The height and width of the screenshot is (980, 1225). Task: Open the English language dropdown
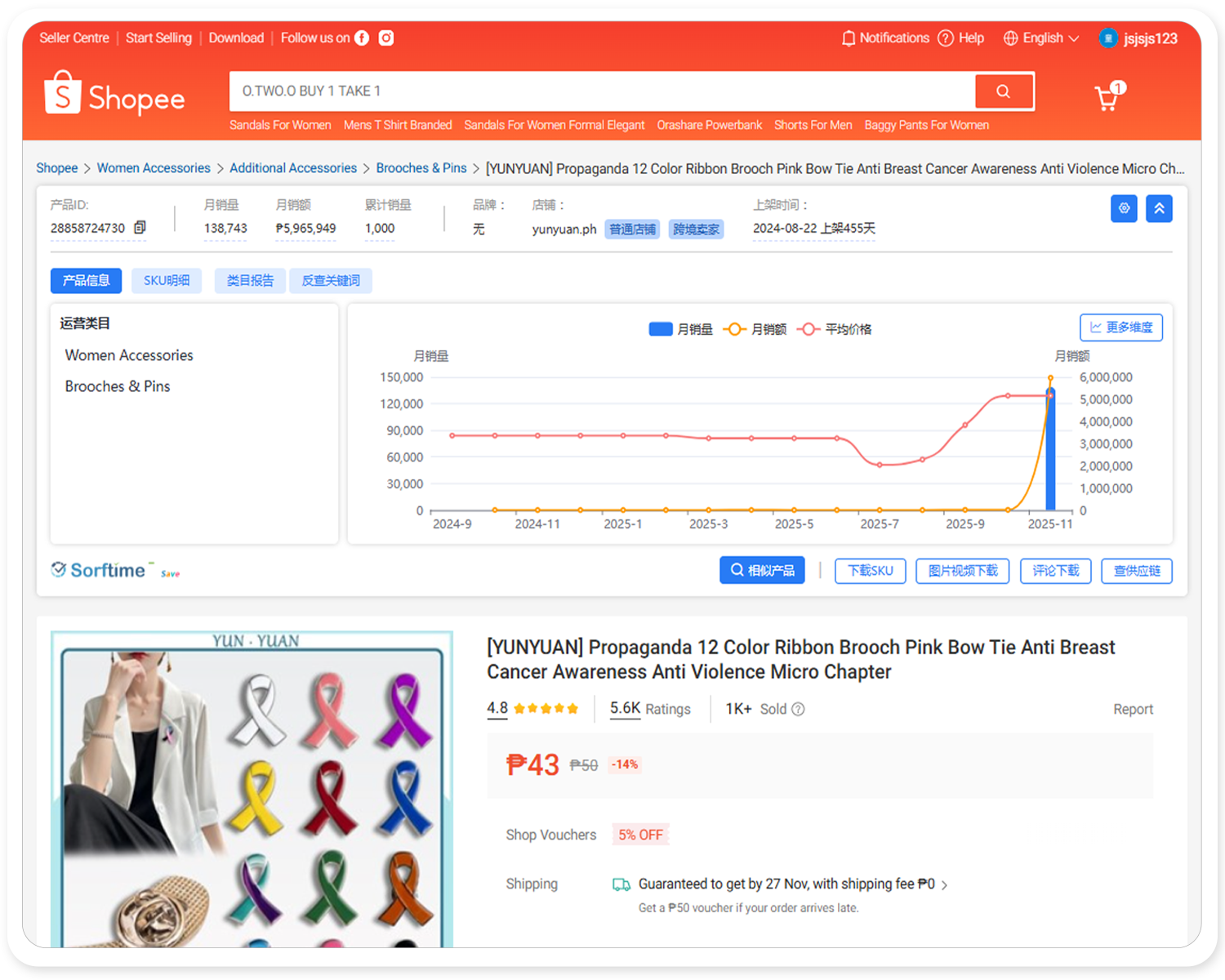click(1041, 38)
